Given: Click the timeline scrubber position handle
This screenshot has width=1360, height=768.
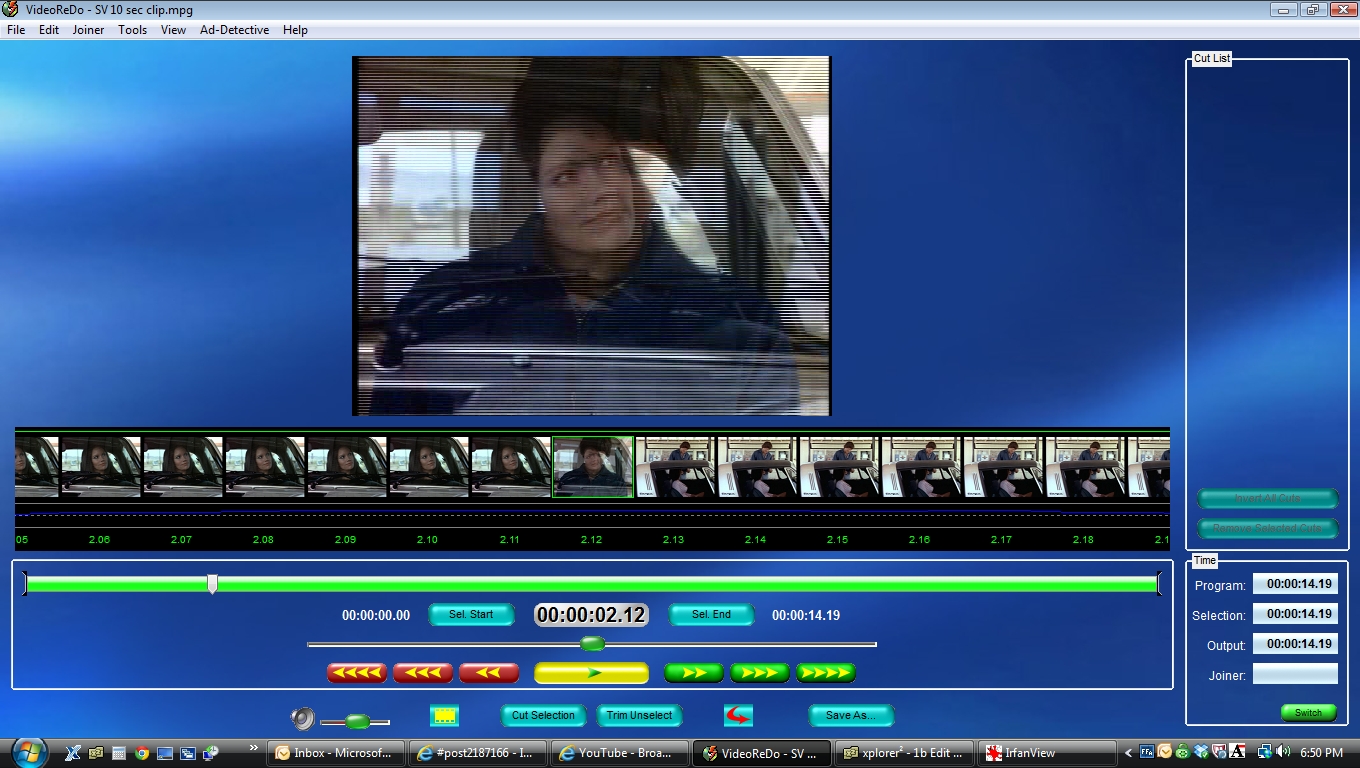Looking at the screenshot, I should point(212,584).
